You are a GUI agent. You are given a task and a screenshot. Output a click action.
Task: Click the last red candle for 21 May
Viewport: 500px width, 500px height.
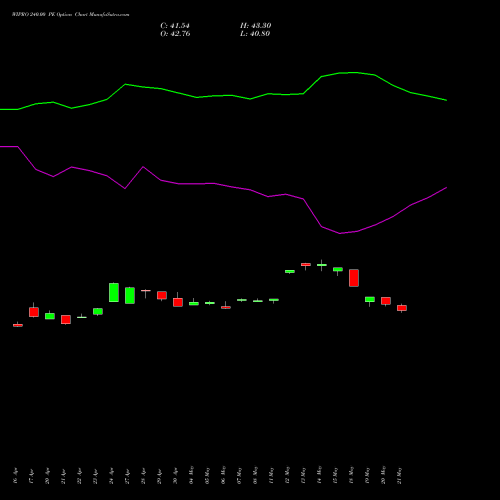402,308
